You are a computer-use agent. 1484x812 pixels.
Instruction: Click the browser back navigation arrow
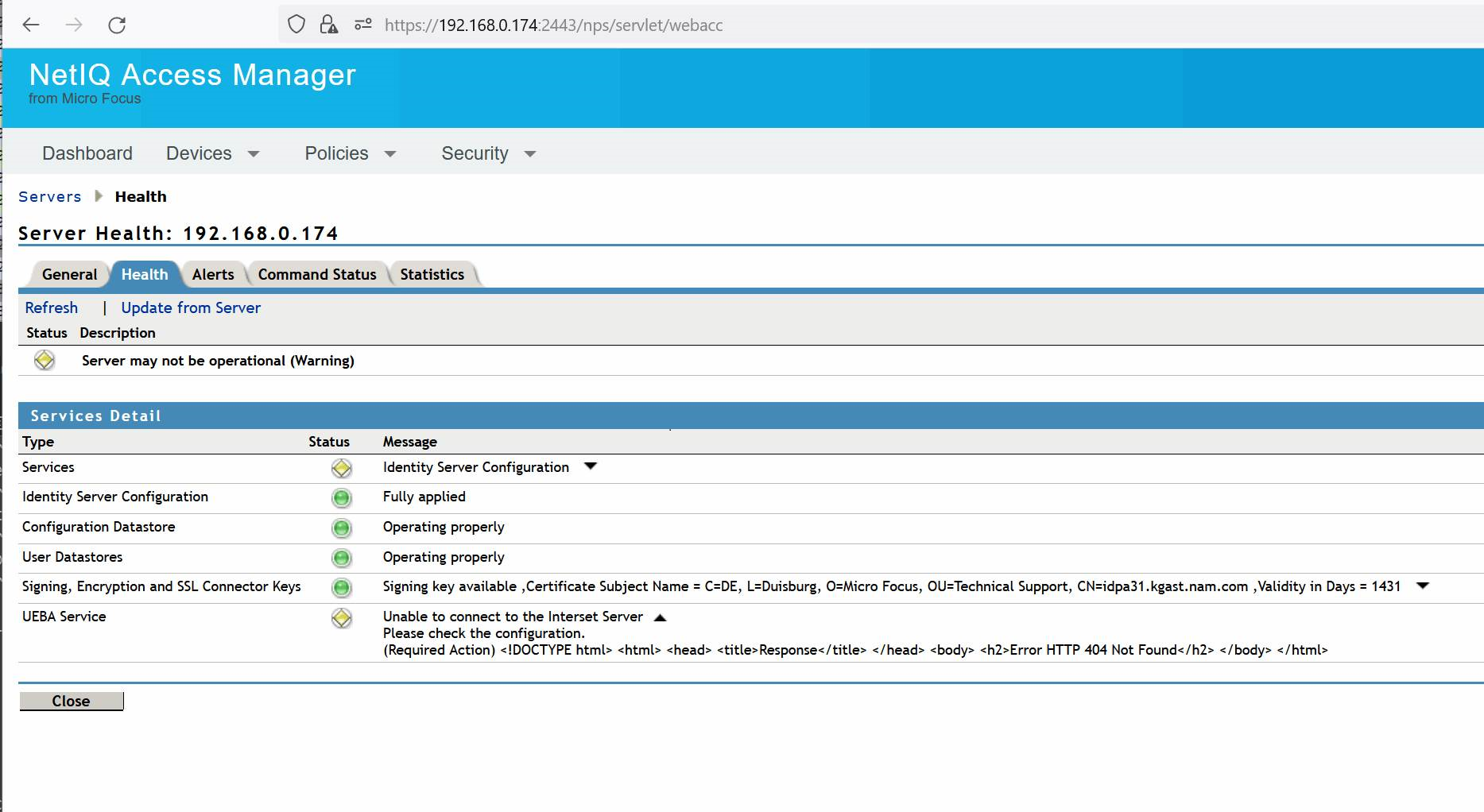click(x=30, y=25)
